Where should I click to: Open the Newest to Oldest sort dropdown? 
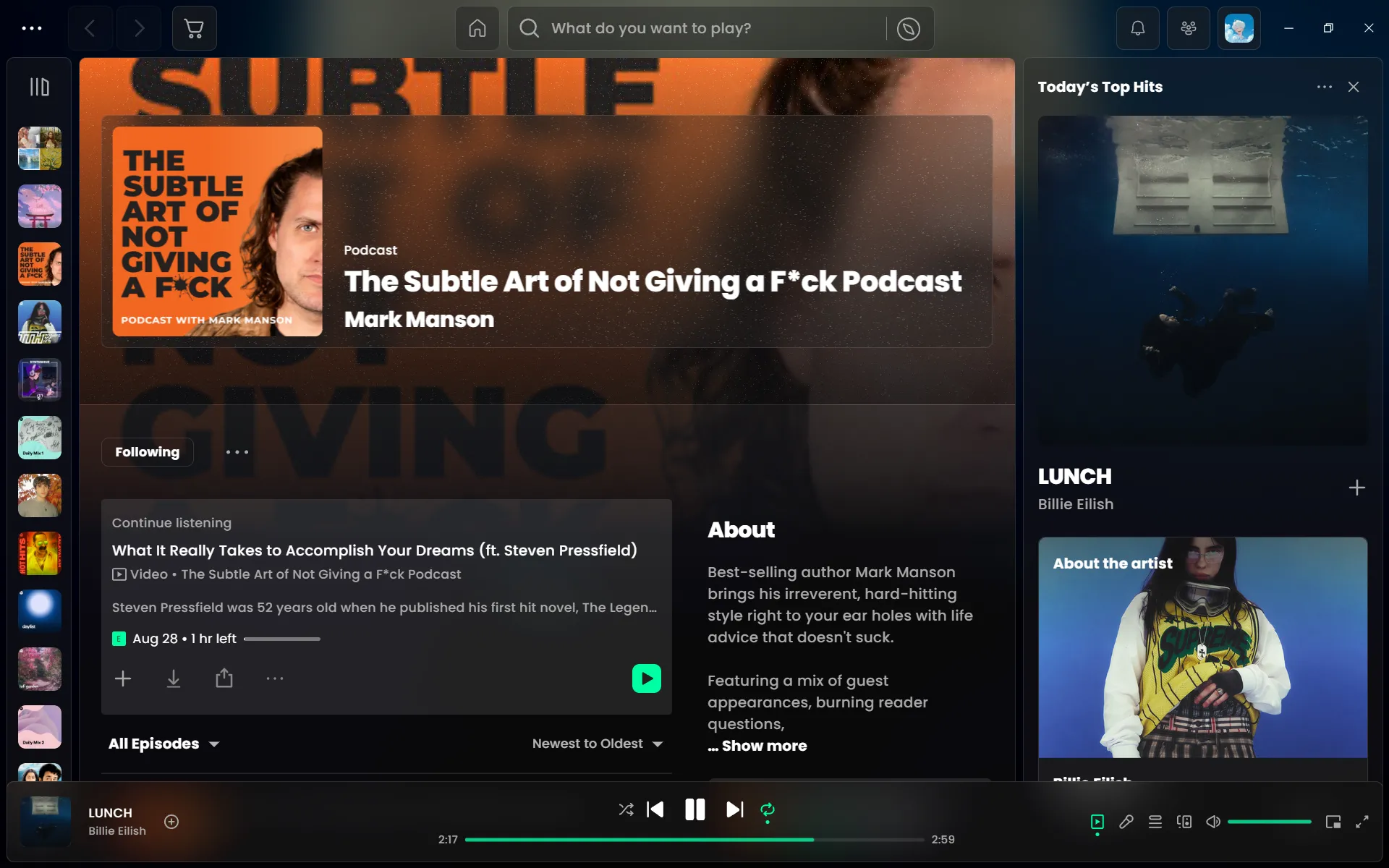[598, 744]
